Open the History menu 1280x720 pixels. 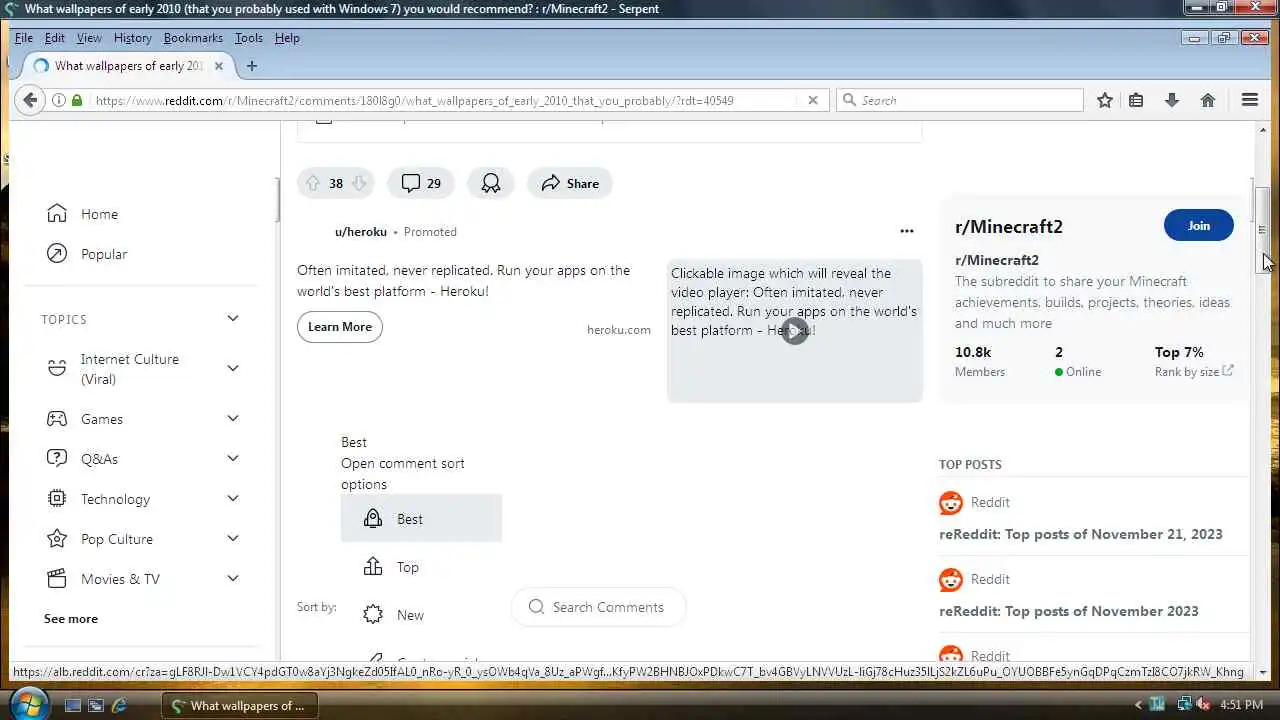point(132,38)
